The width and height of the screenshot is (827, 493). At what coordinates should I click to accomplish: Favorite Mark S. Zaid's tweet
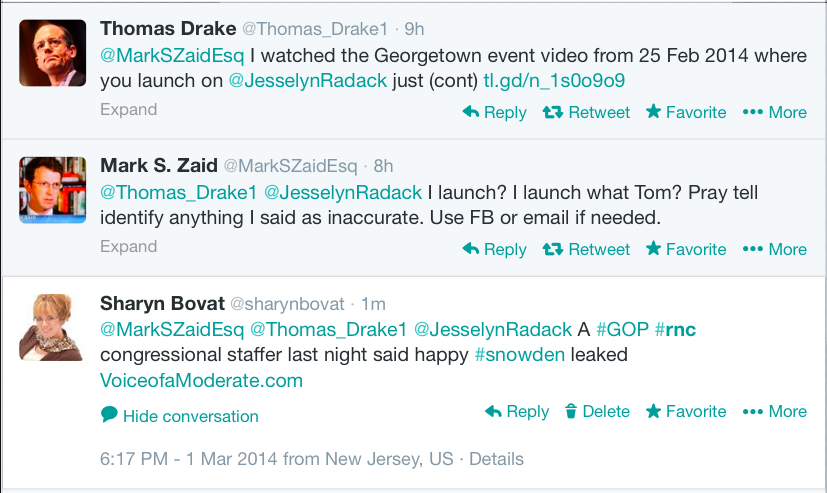pos(686,249)
